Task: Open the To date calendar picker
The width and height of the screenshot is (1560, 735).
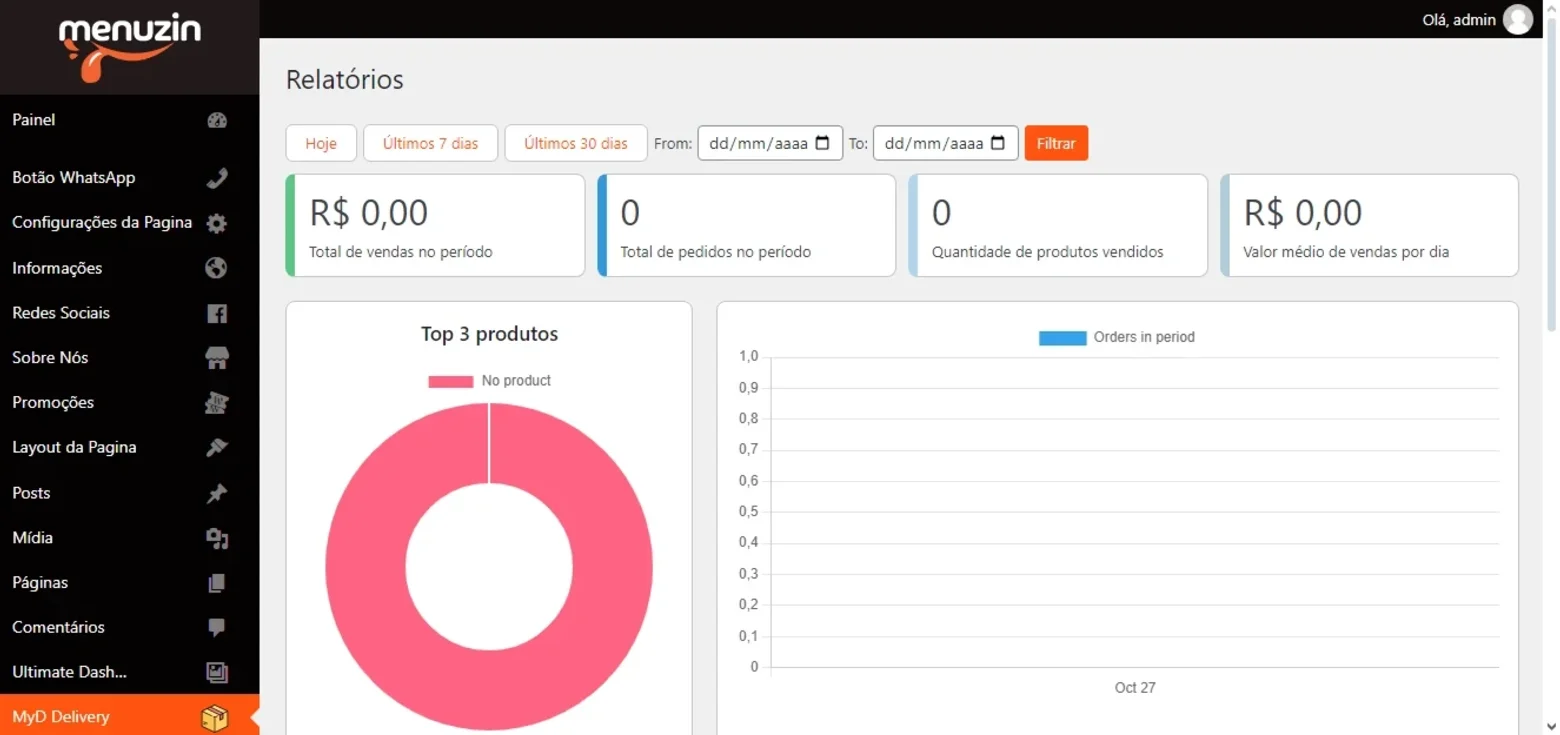Action: (998, 143)
